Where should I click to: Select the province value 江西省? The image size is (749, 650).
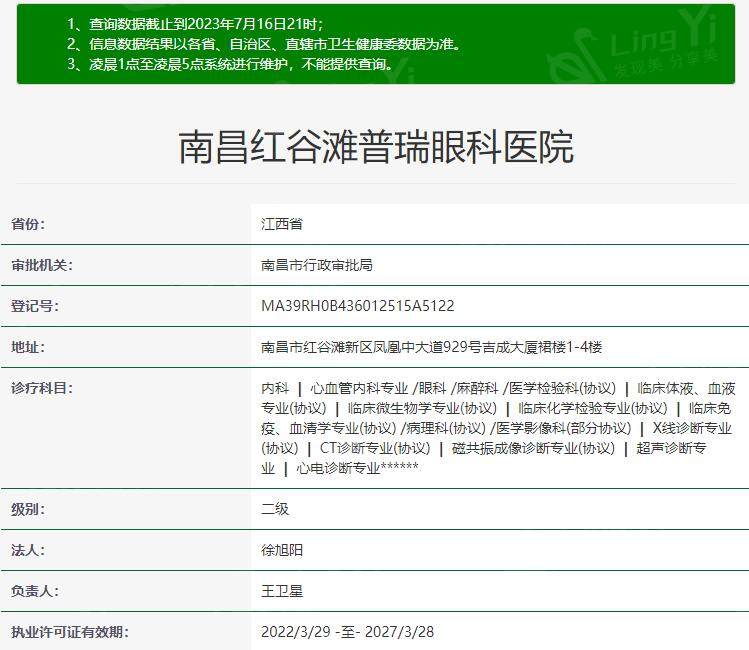coord(282,224)
